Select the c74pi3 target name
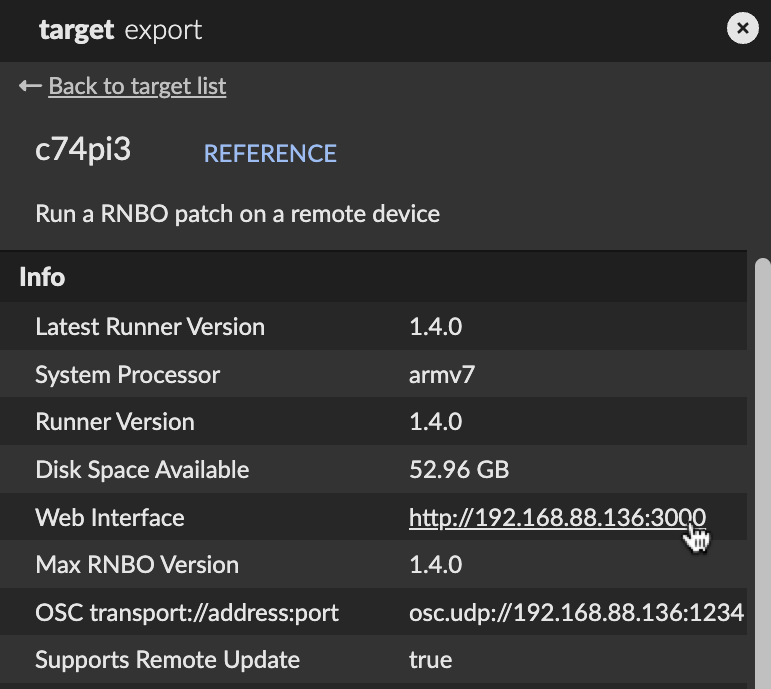The width and height of the screenshot is (771, 689). coord(83,149)
